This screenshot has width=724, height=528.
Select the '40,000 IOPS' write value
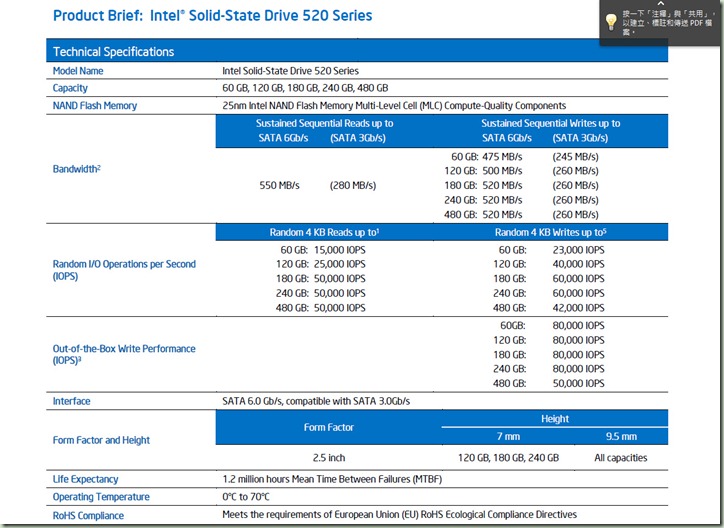click(578, 264)
